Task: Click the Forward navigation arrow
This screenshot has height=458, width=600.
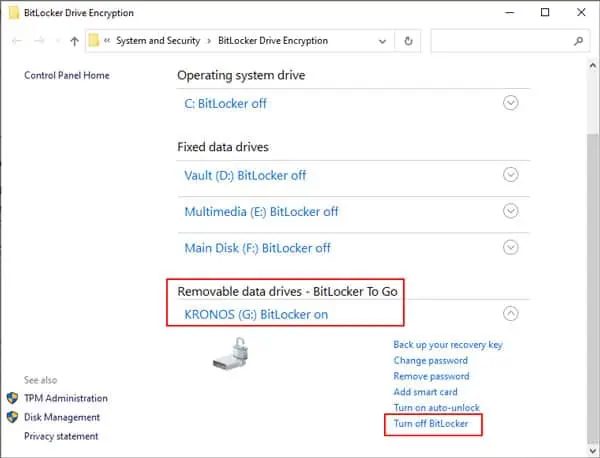Action: (39, 41)
